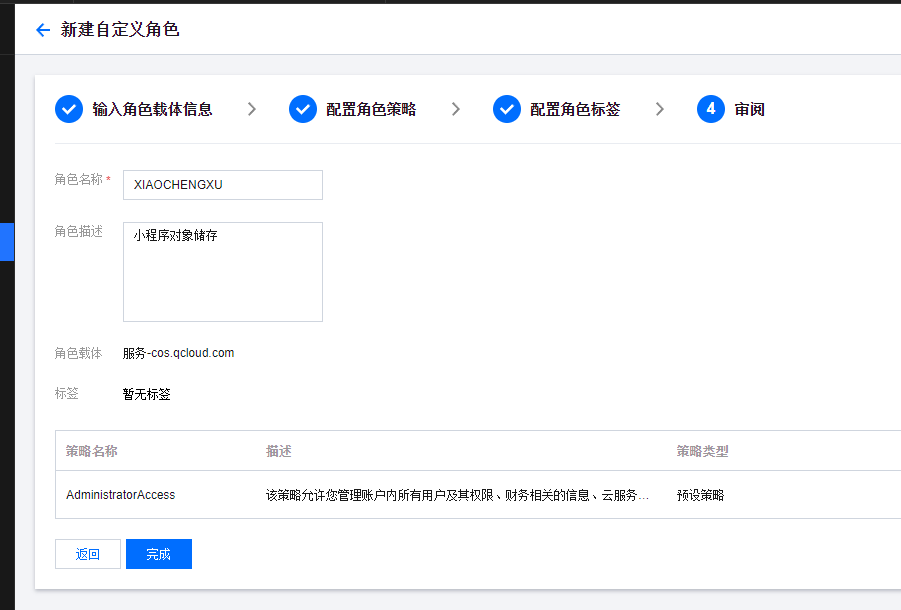Click the checkmark icon for 配置角色策略
Viewport: 901px width, 610px height.
(303, 109)
